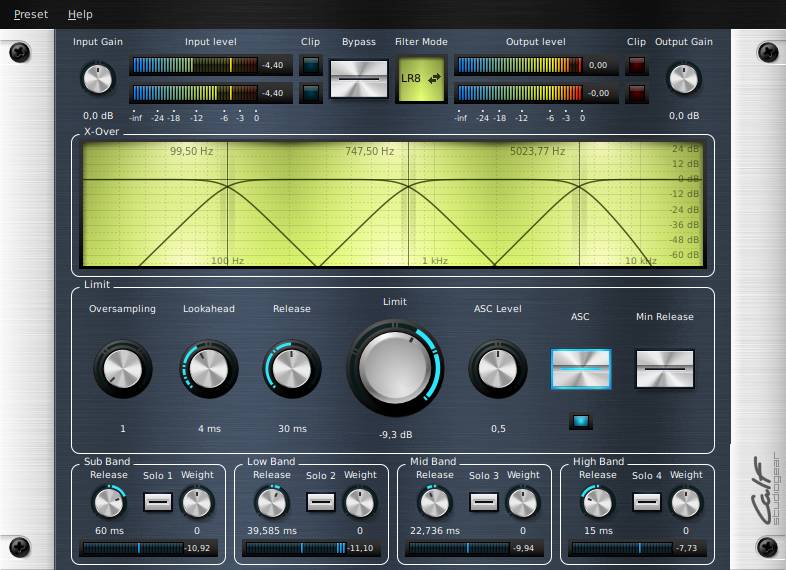Click the upper input Clip indicator
The height and width of the screenshot is (570, 786).
click(311, 65)
